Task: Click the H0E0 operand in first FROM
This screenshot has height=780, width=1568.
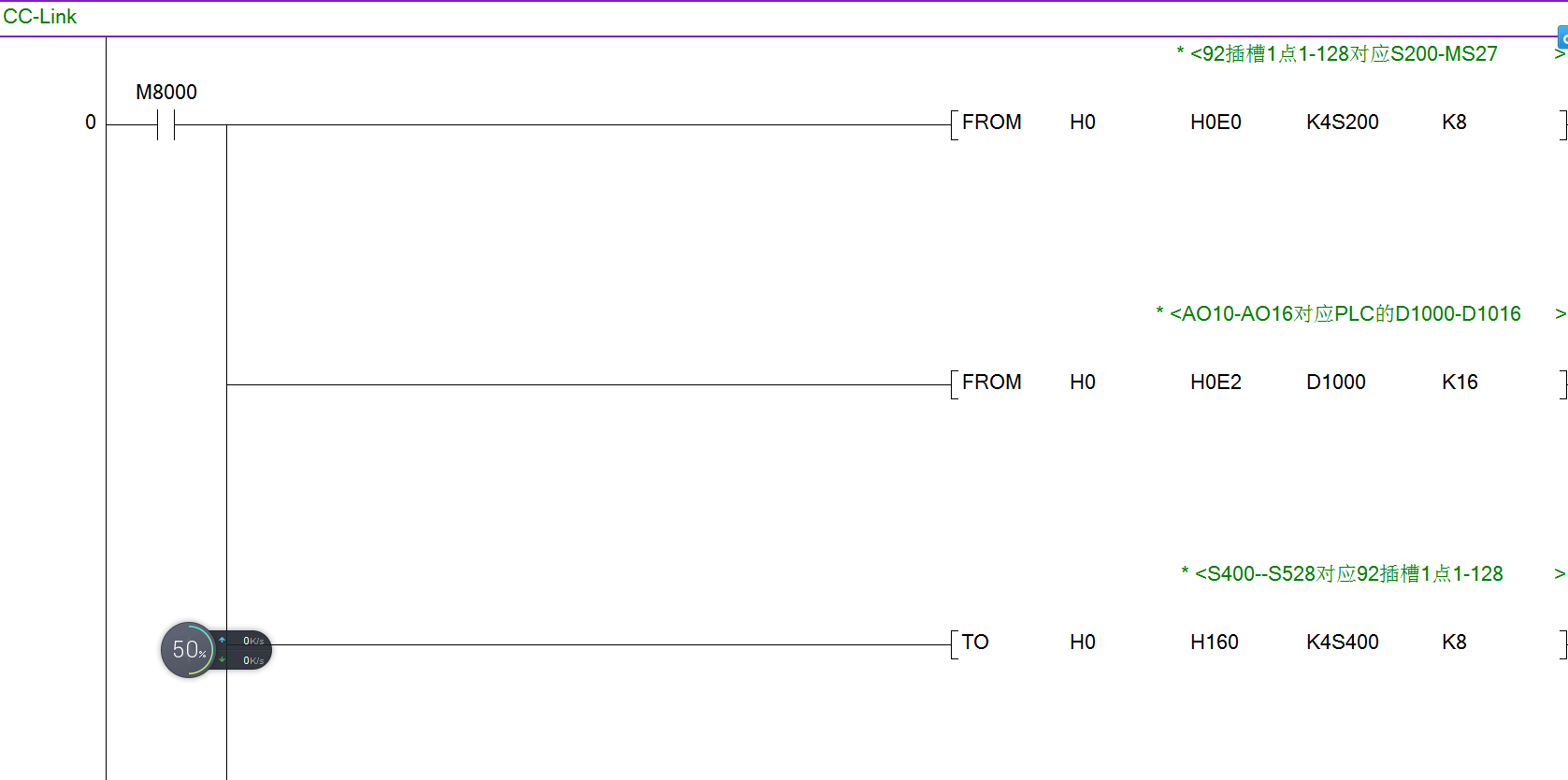Action: coord(1216,123)
